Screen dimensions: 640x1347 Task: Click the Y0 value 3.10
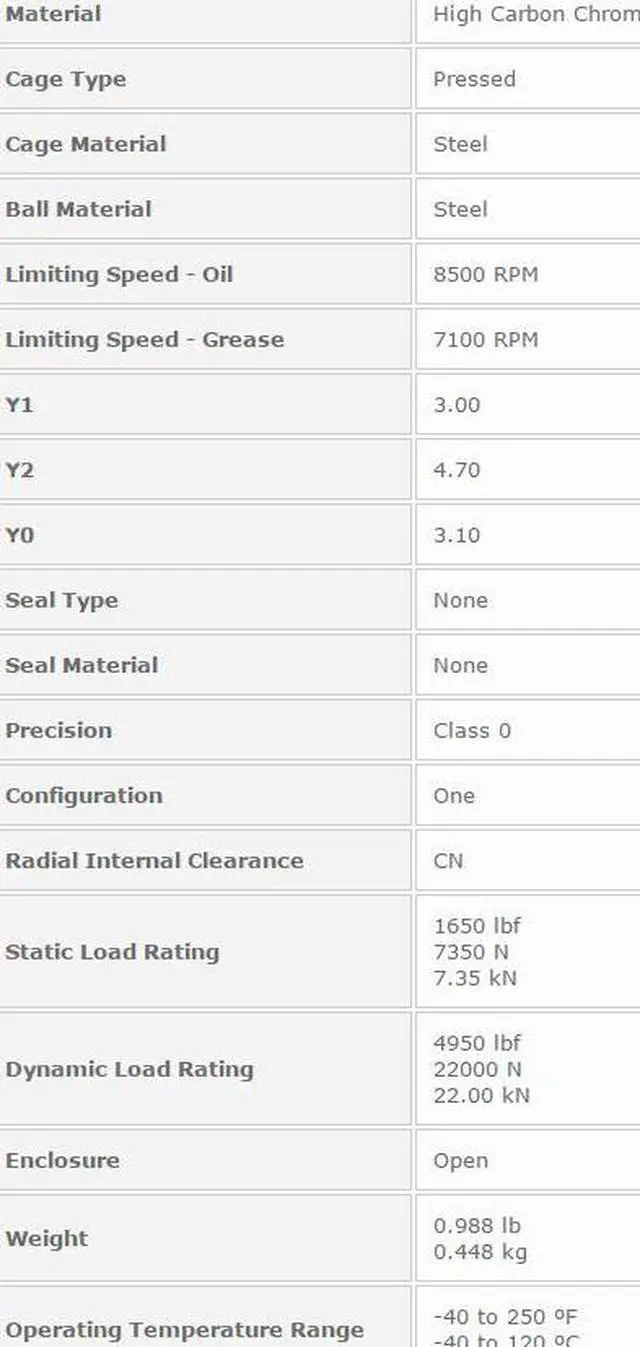click(x=456, y=535)
